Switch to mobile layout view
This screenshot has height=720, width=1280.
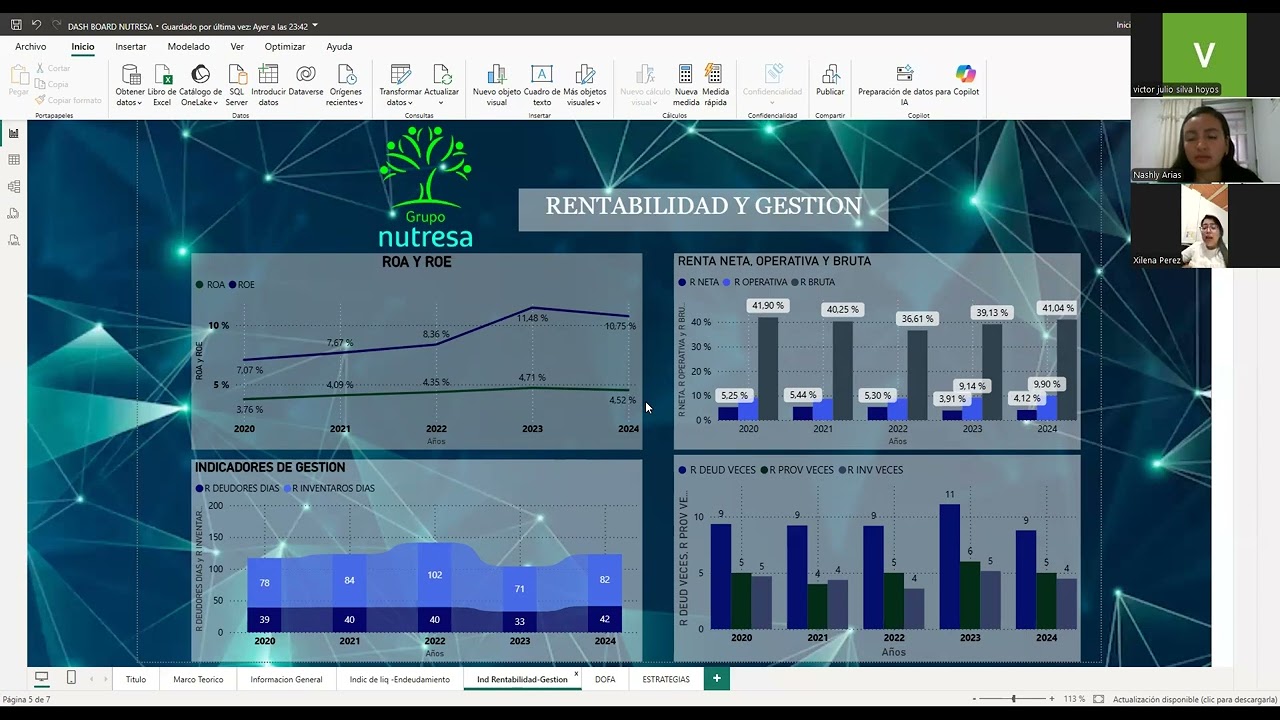click(71, 678)
